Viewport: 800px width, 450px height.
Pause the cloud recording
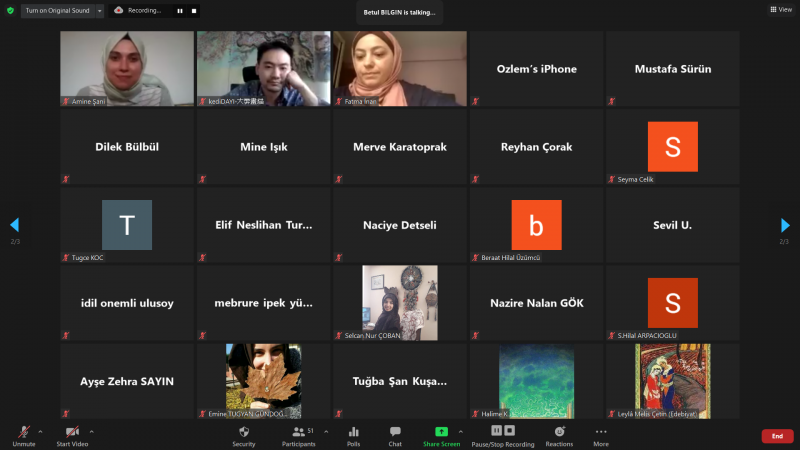click(x=180, y=11)
